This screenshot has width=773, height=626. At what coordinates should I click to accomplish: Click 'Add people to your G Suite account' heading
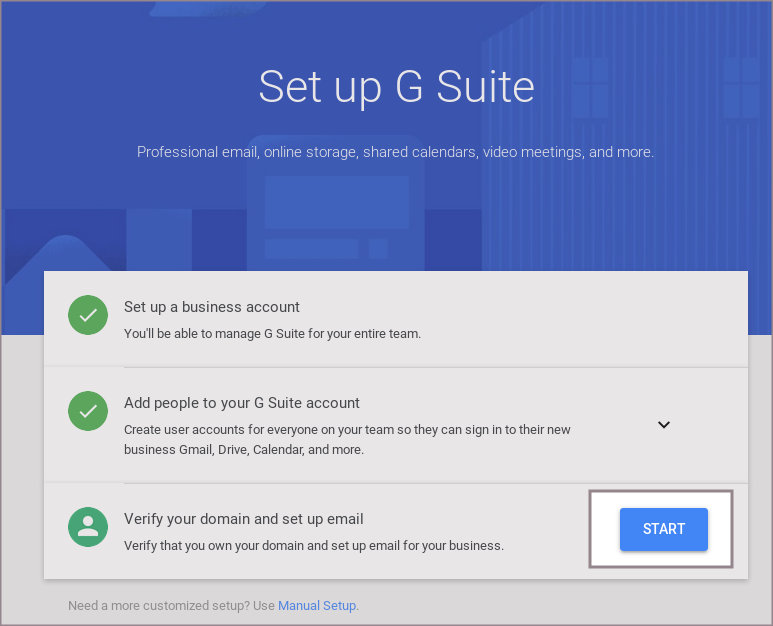point(241,403)
